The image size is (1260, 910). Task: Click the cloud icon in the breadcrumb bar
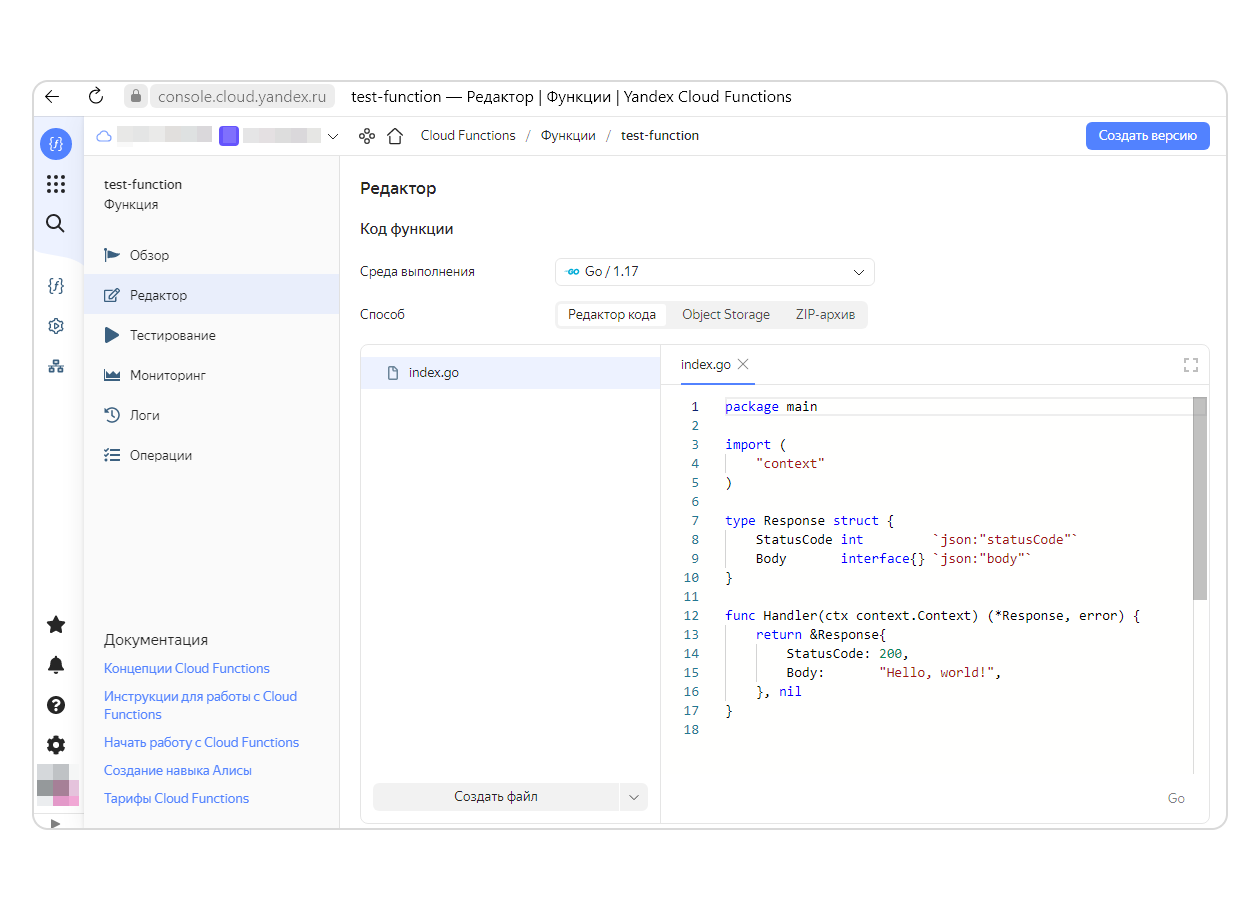pos(104,136)
